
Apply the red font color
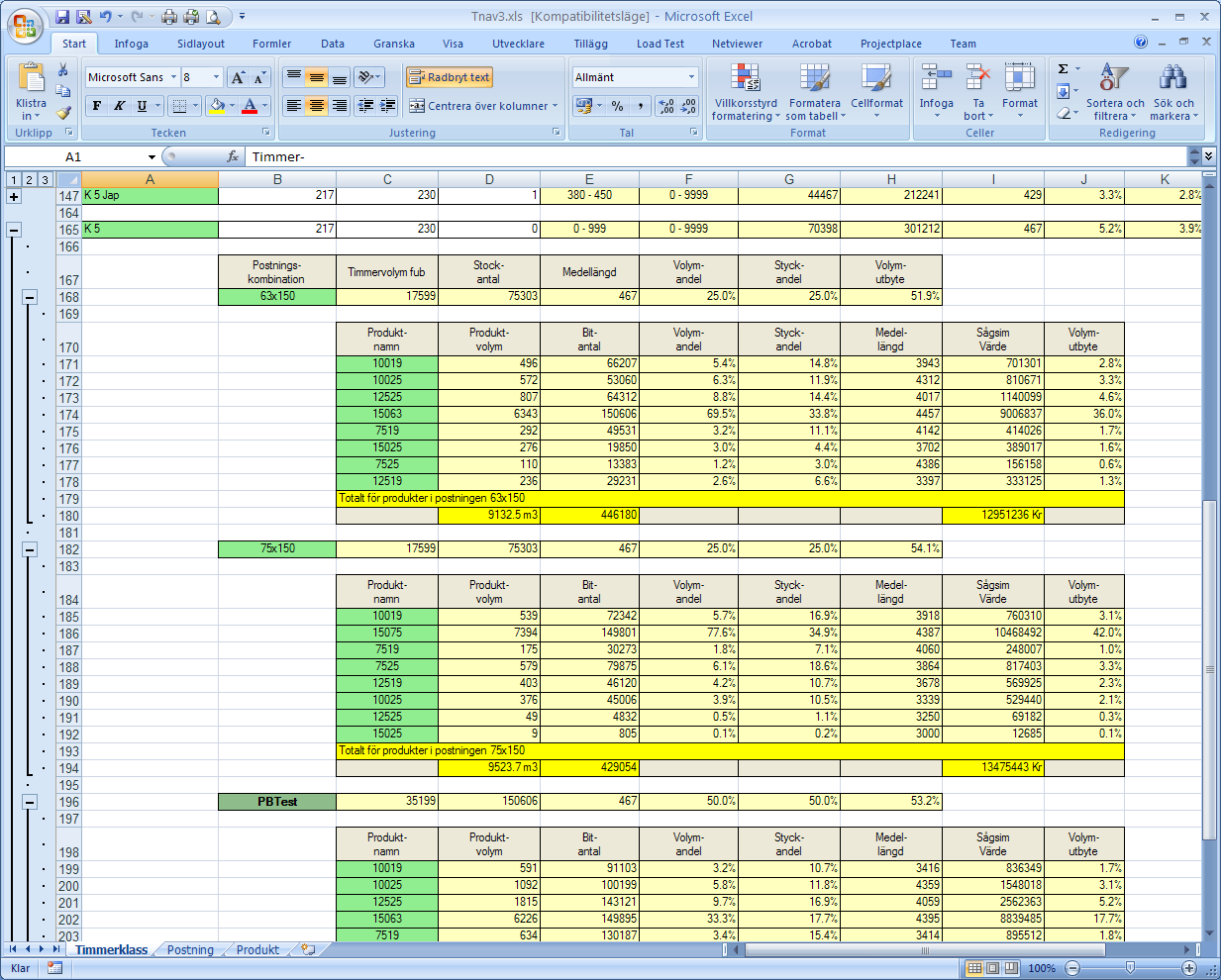(250, 106)
